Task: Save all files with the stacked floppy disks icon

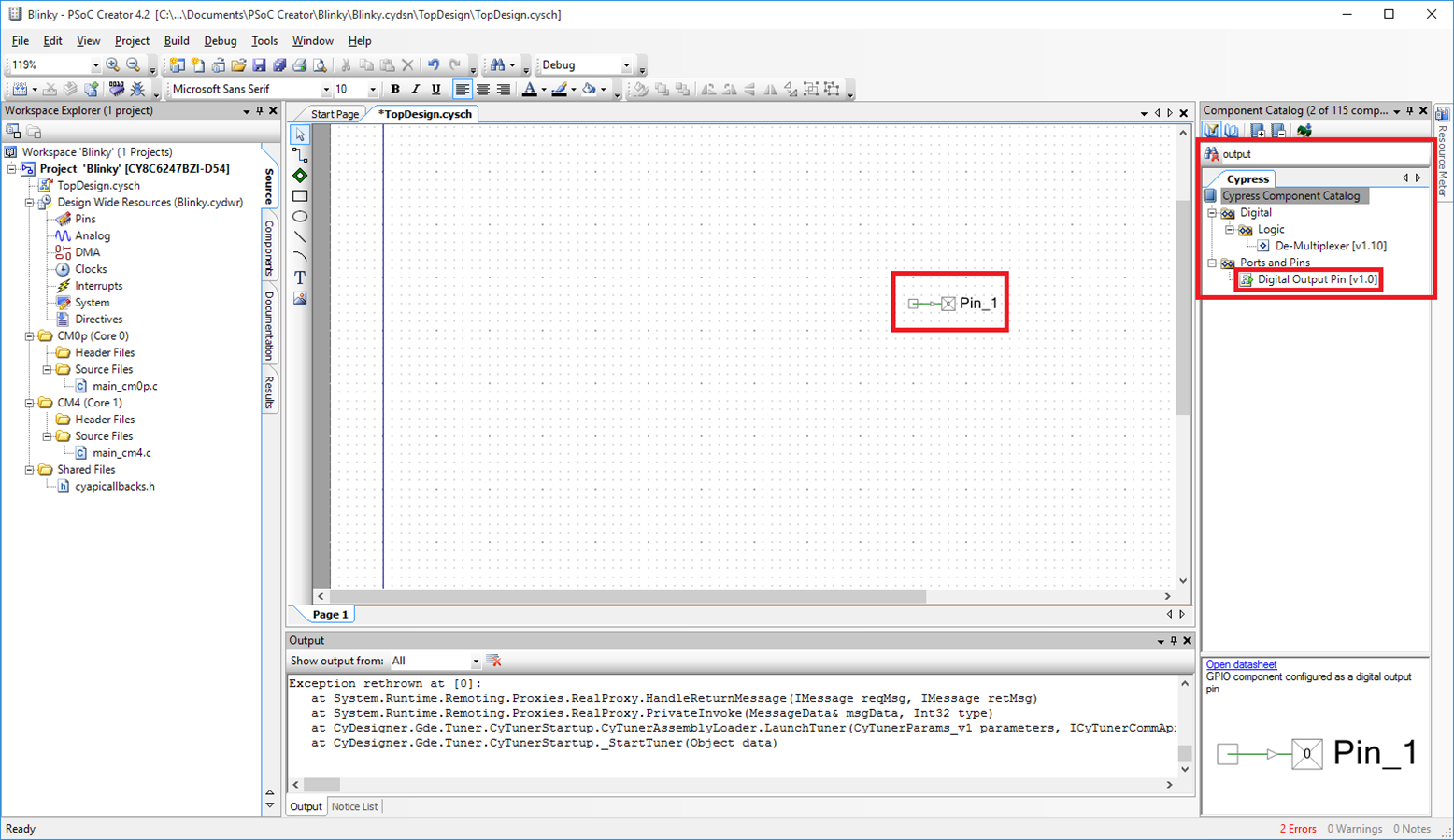Action: click(x=279, y=65)
